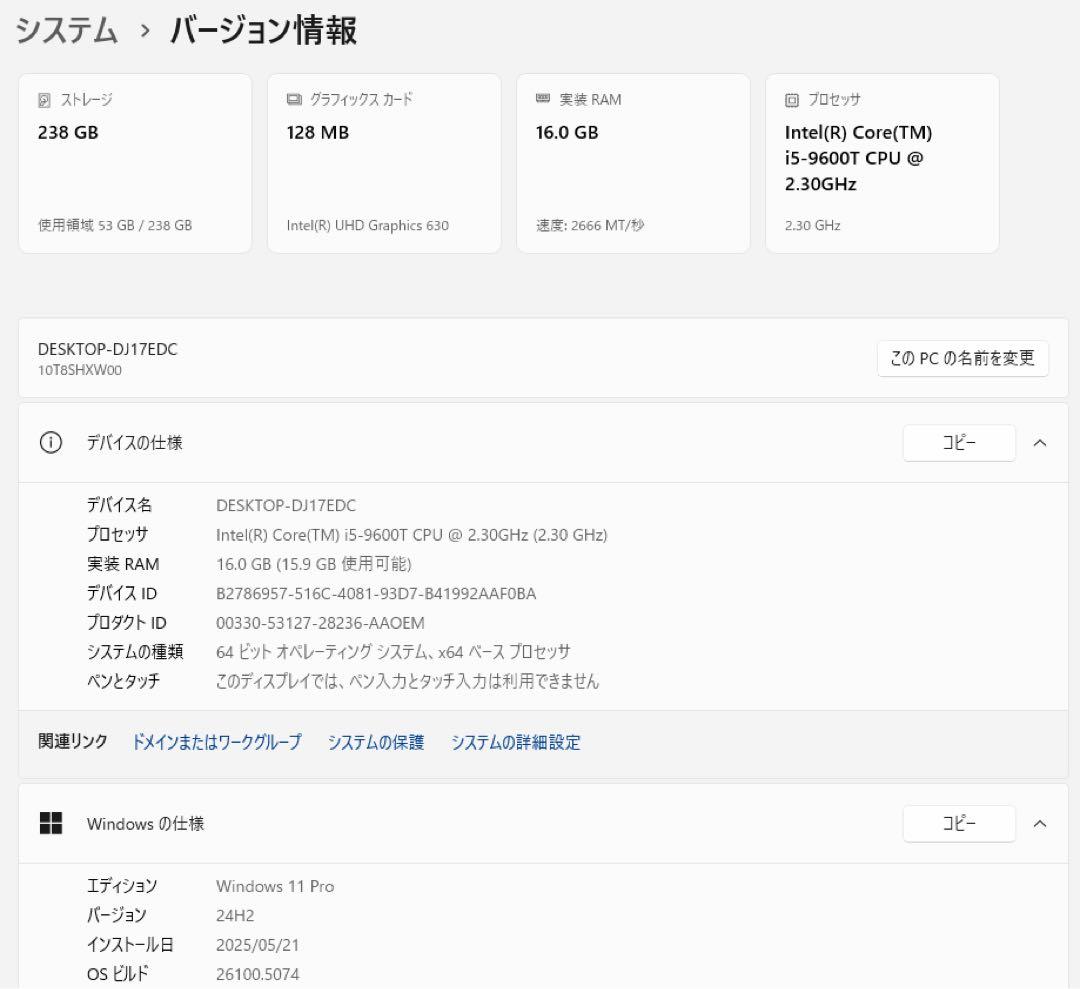This screenshot has width=1080, height=989.
Task: Click the graphics card icon above 128 MB
Action: point(291,99)
